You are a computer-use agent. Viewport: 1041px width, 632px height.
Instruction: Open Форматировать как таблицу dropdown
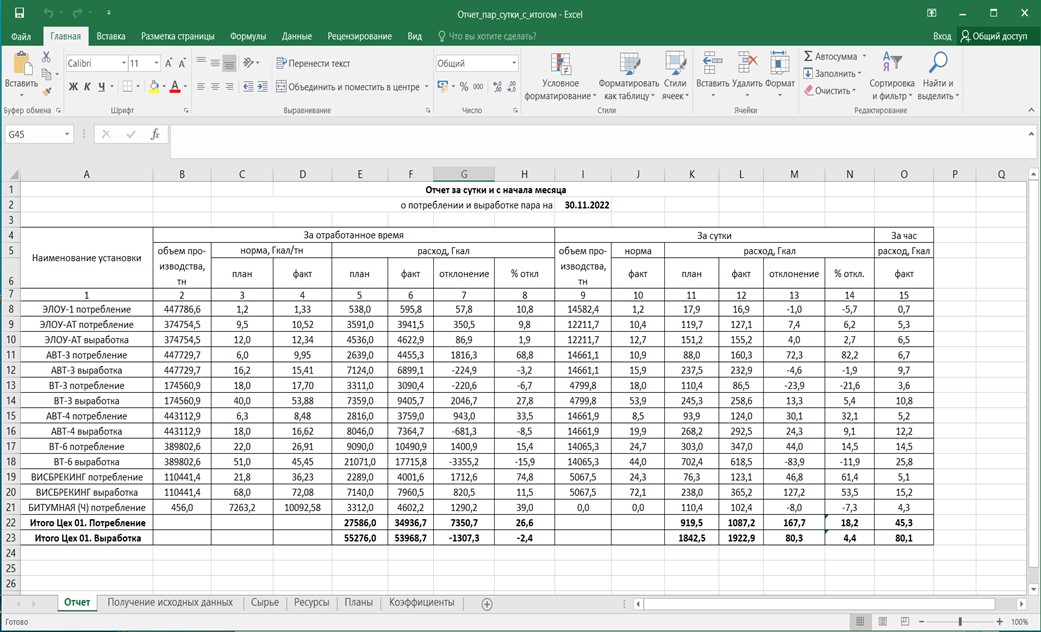pyautogui.click(x=629, y=76)
